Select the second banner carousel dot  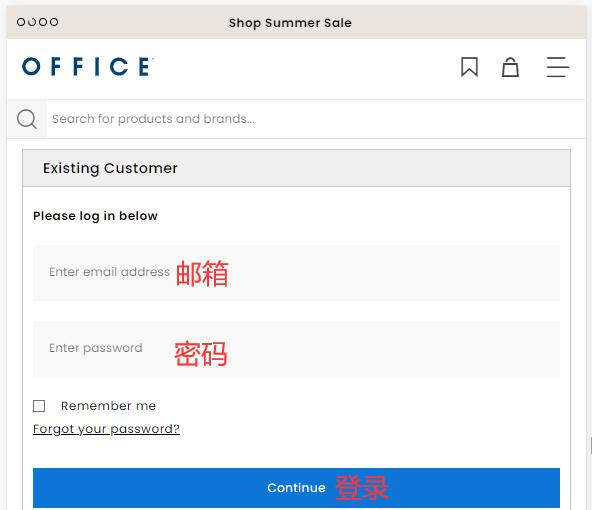click(x=32, y=22)
